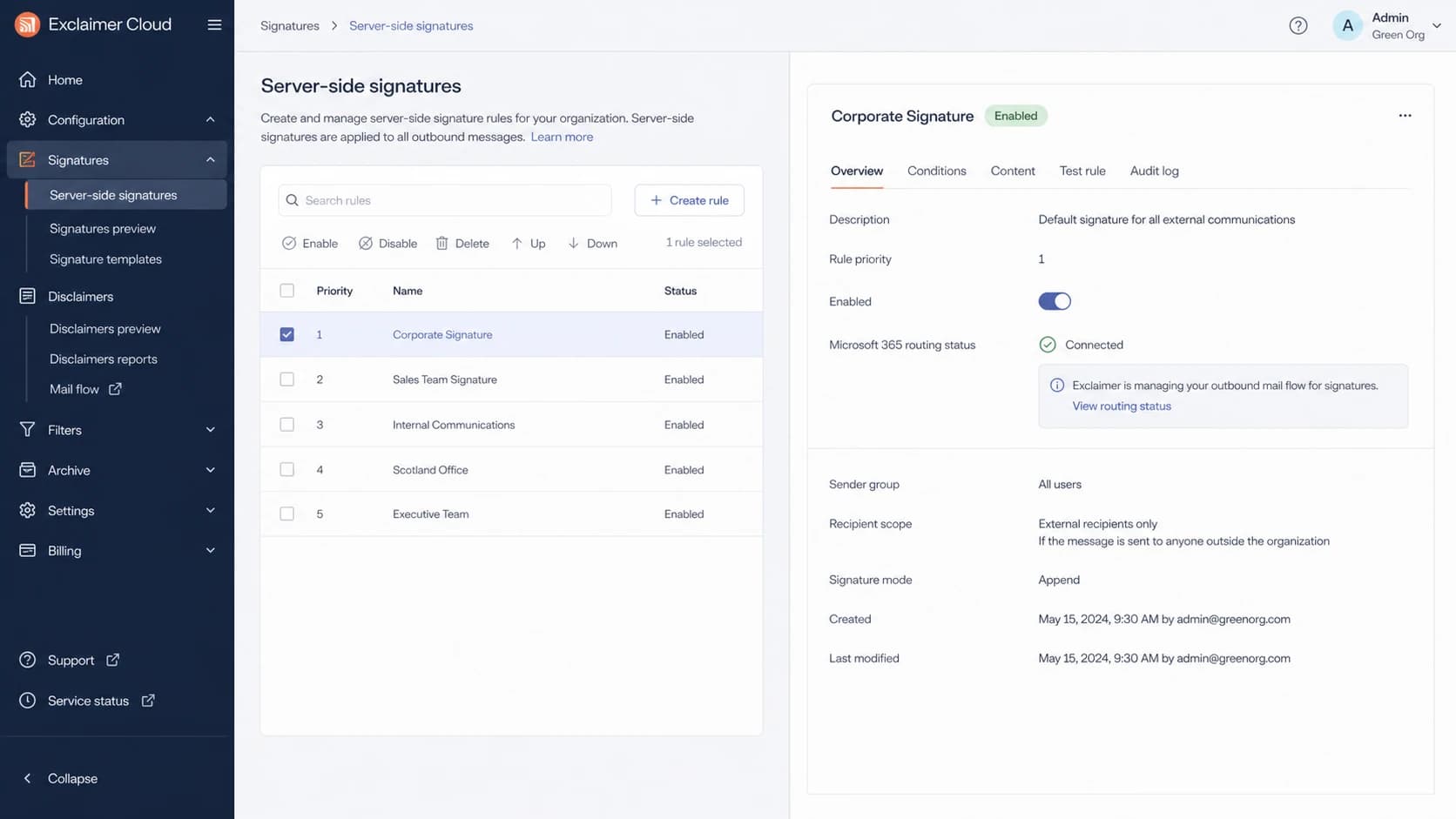This screenshot has height=819, width=1456.
Task: Click the Signatures pen icon
Action: (x=27, y=159)
